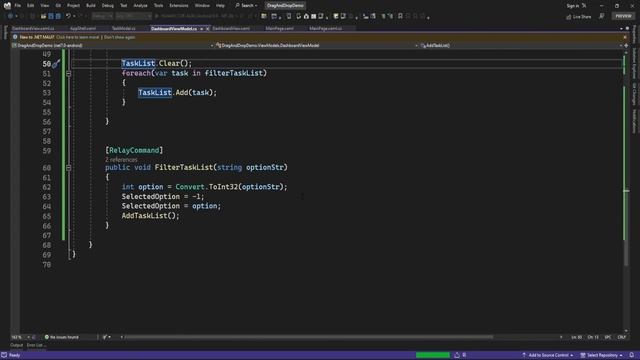Screen dimensions: 640x360
Task: Open the Extensions menu
Action: click(x=179, y=6)
